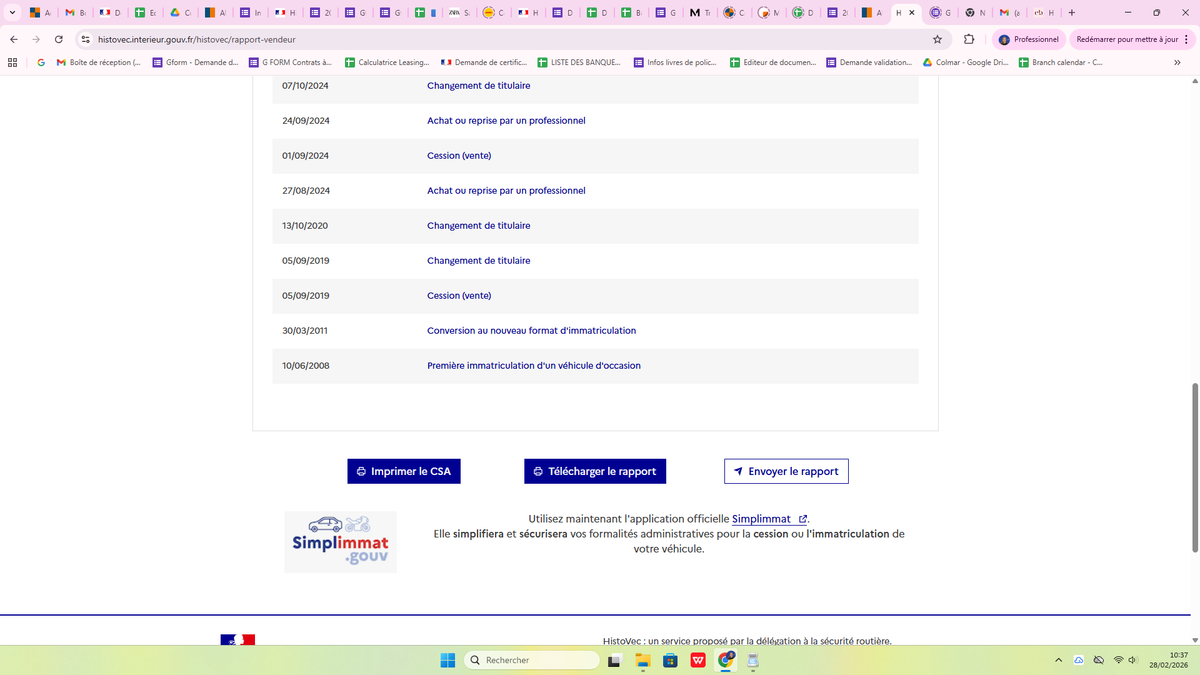This screenshot has height=675, width=1200.
Task: Open Task View from the taskbar
Action: tap(616, 660)
